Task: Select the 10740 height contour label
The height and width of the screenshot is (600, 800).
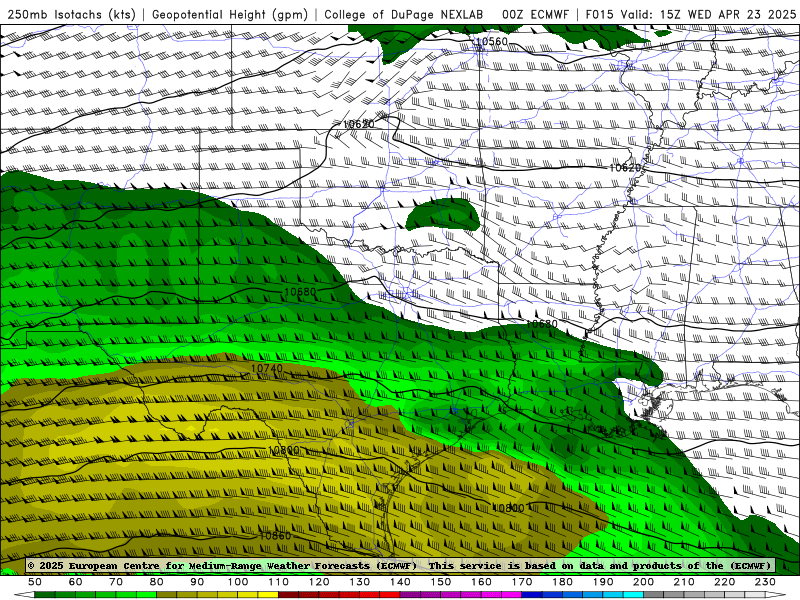Action: (266, 368)
